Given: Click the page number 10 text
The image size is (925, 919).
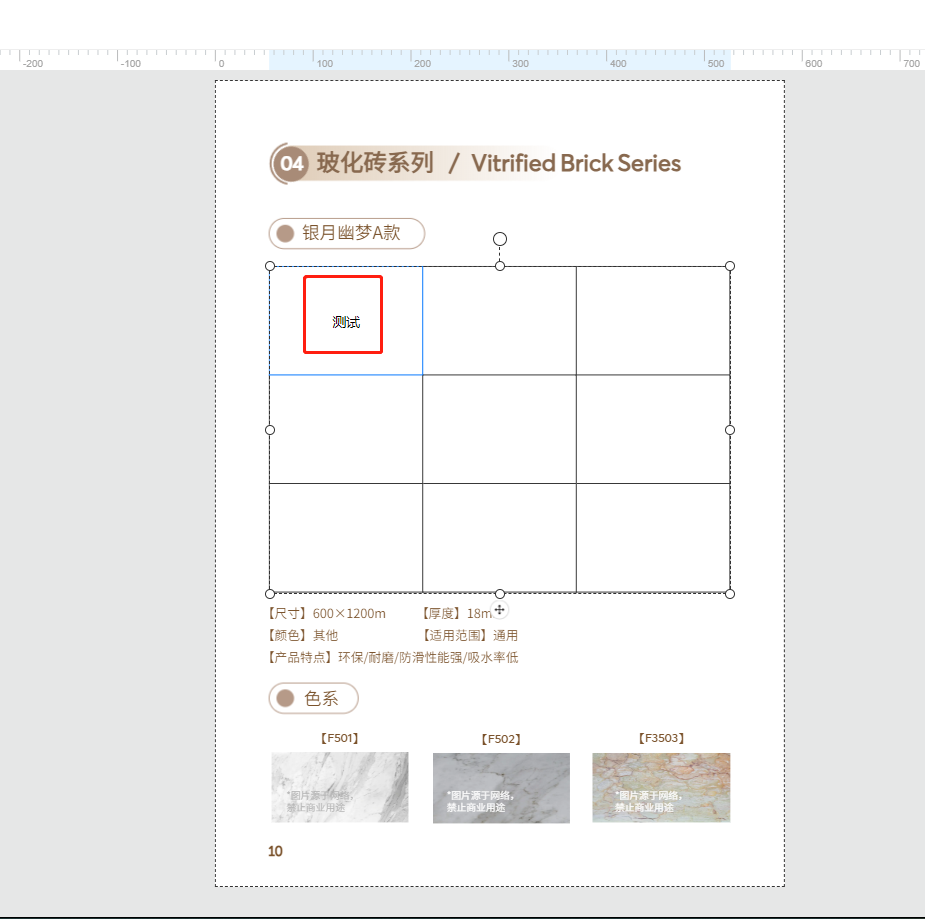Looking at the screenshot, I should tap(275, 851).
